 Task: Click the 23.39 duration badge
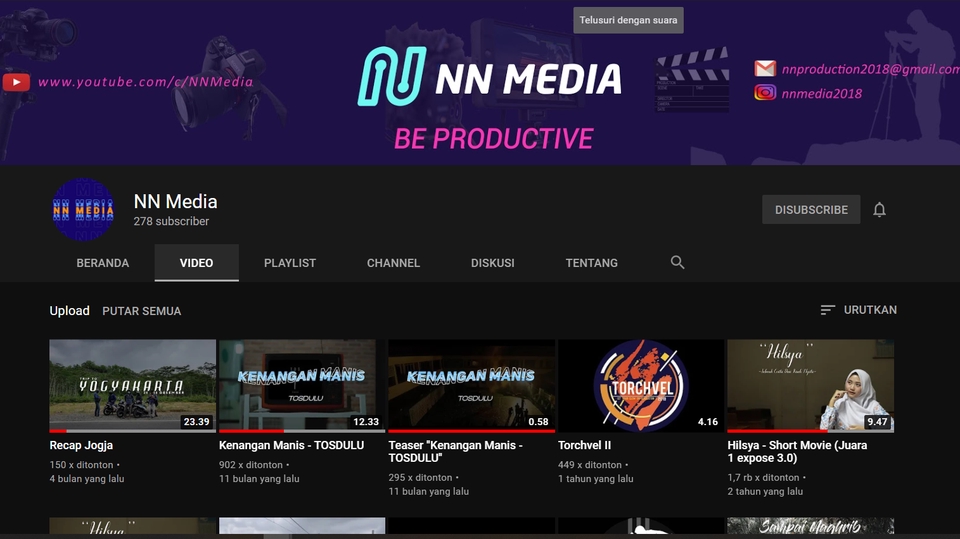(x=196, y=421)
